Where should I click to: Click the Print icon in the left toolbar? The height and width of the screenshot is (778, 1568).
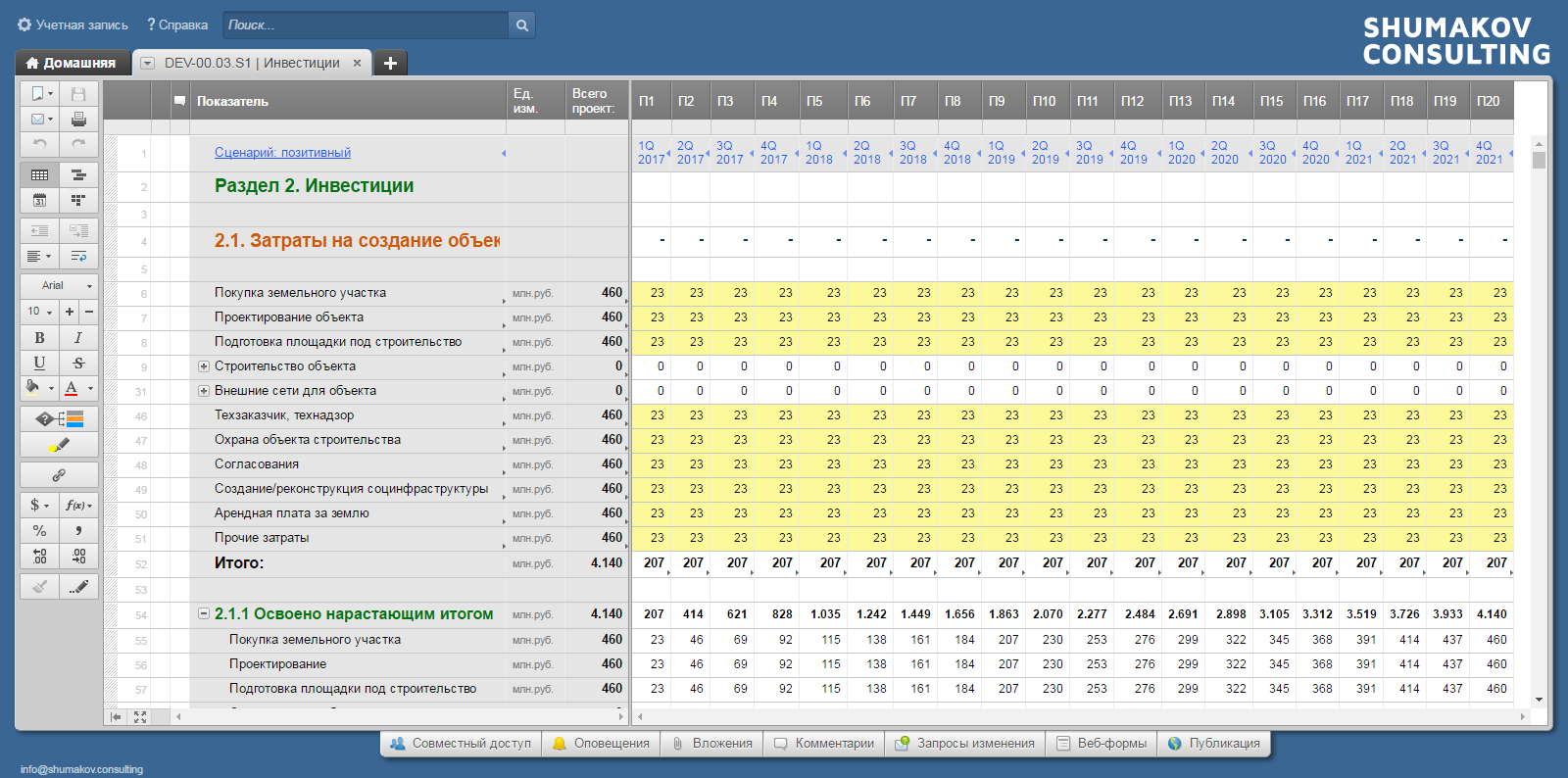tap(78, 119)
